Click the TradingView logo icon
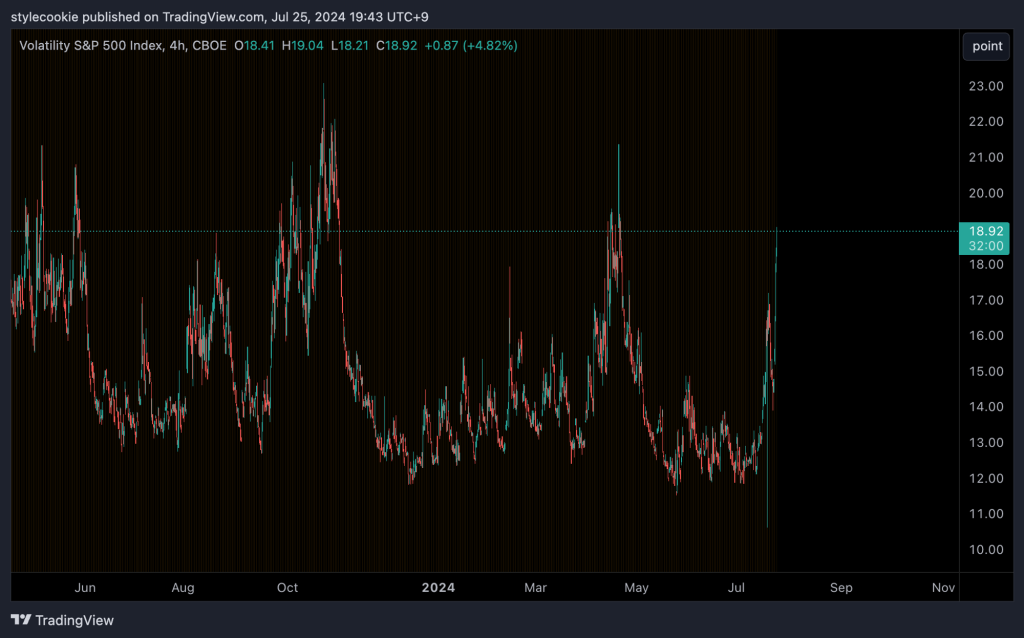Image resolution: width=1024 pixels, height=638 pixels. 20,620
